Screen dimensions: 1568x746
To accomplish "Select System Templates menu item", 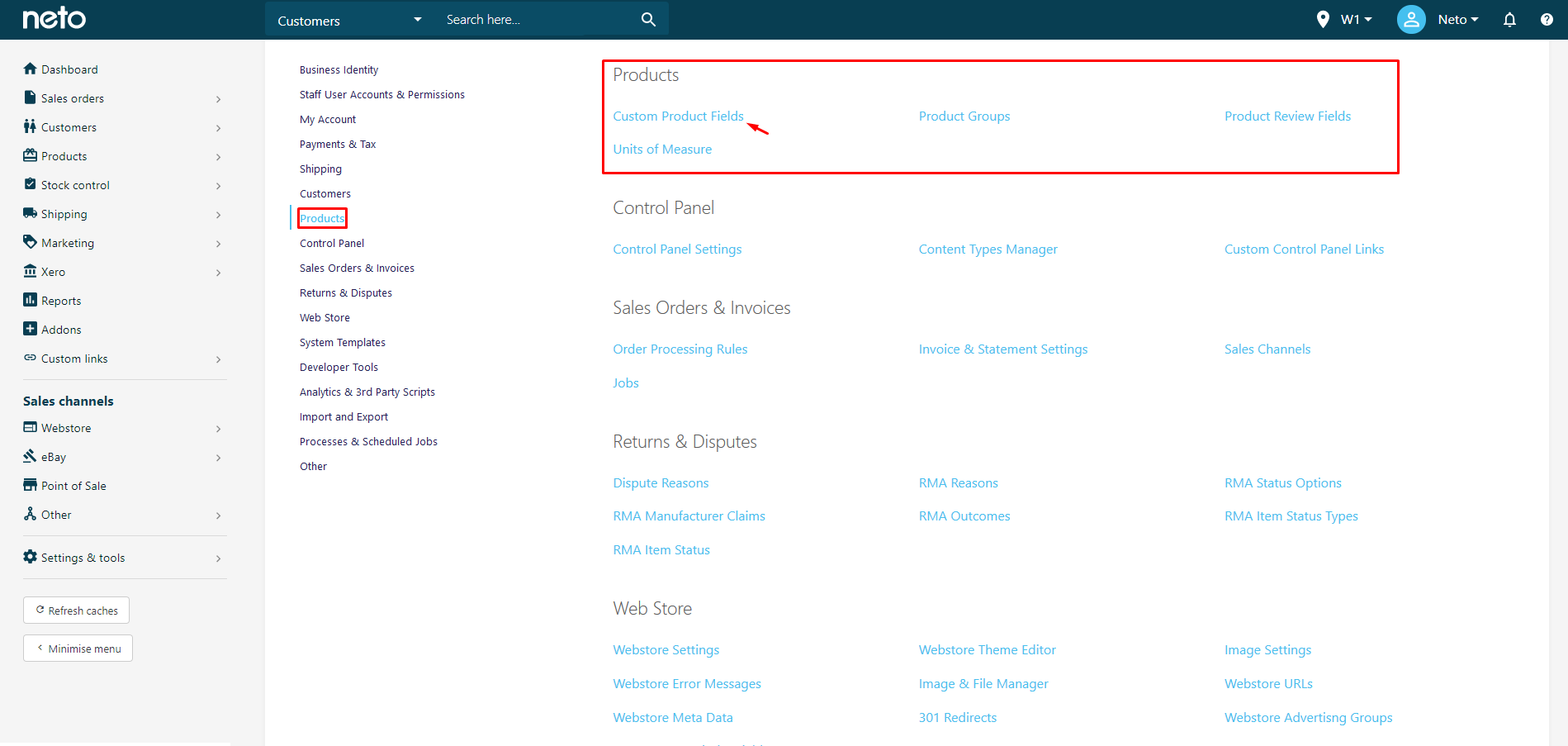I will (343, 342).
